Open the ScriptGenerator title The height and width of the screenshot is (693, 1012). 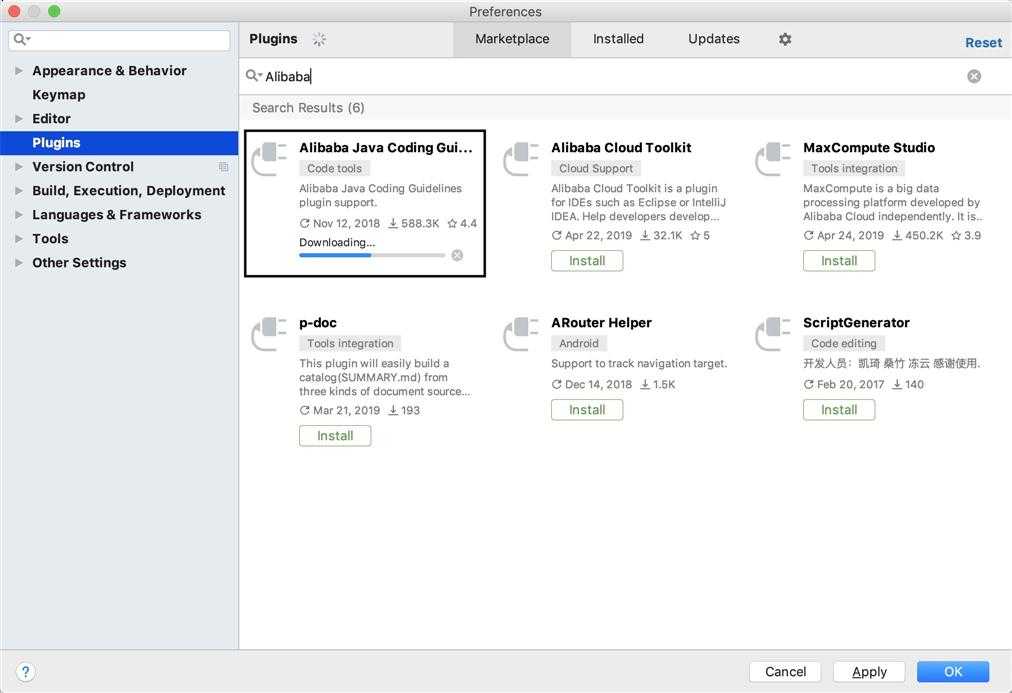click(x=856, y=323)
